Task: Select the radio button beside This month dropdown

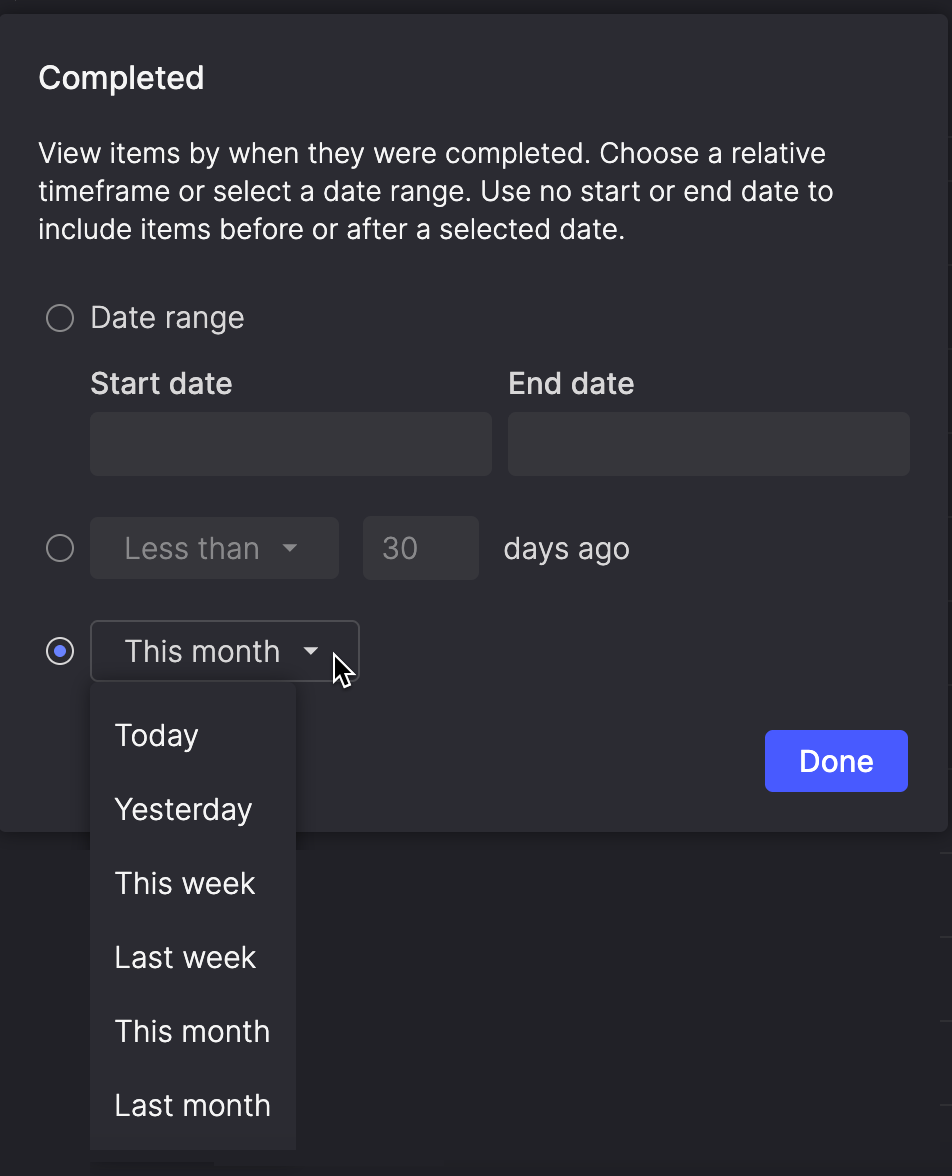Action: click(60, 652)
